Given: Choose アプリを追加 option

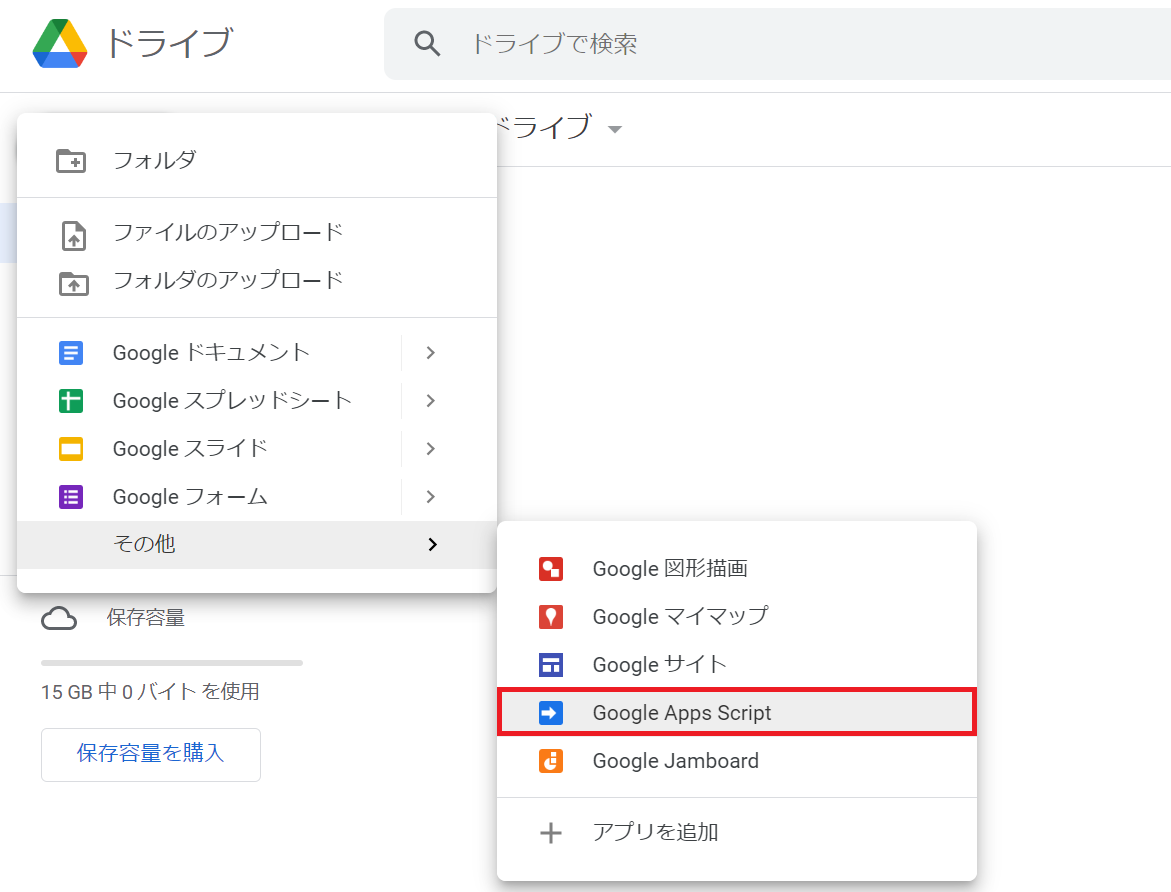Looking at the screenshot, I should click(x=737, y=832).
